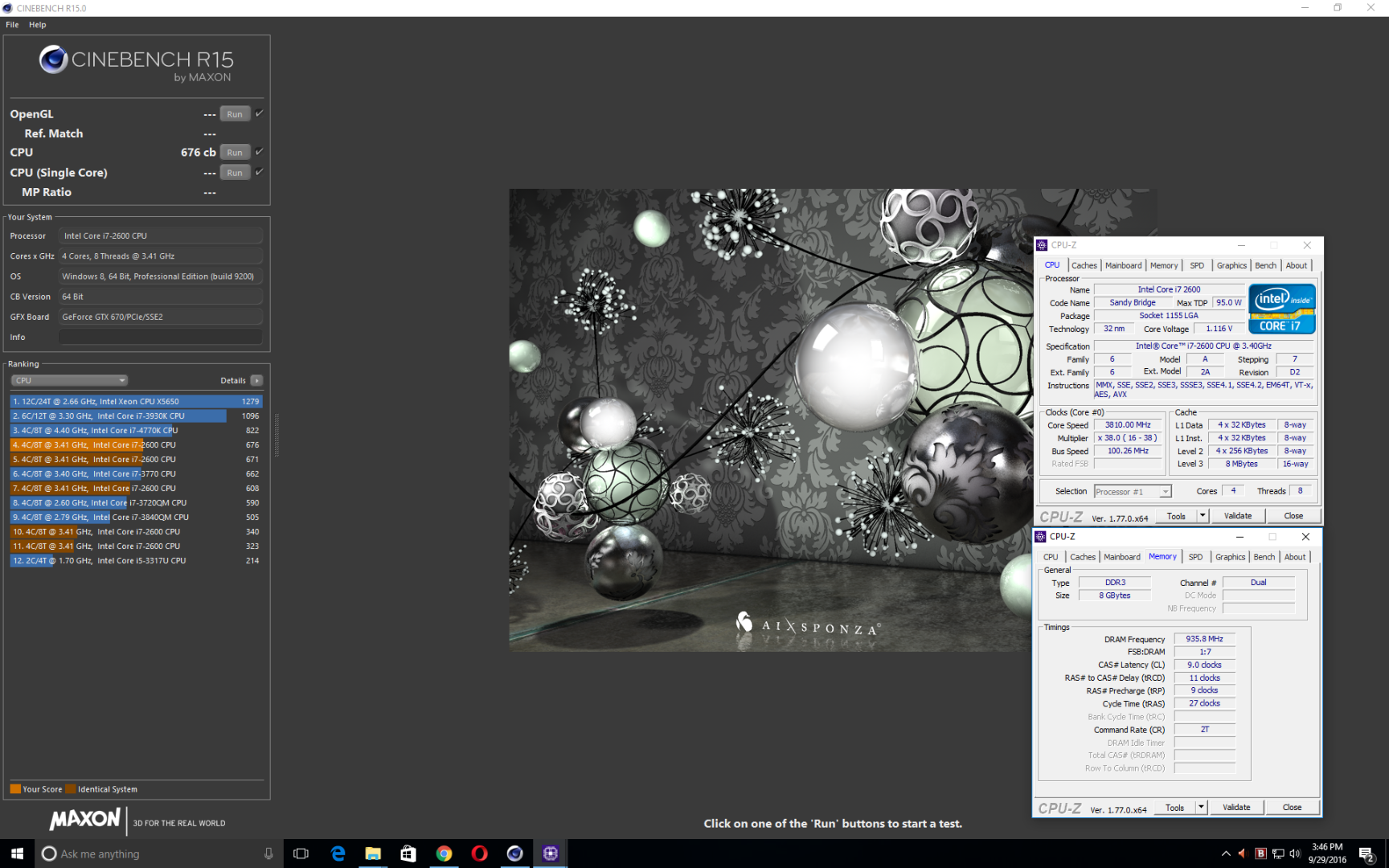Open the Ranking CPU dropdown

pyautogui.click(x=69, y=380)
